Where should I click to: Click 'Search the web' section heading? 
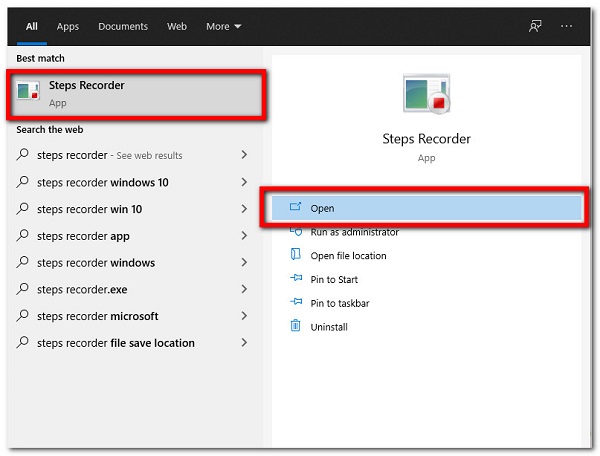(x=50, y=130)
